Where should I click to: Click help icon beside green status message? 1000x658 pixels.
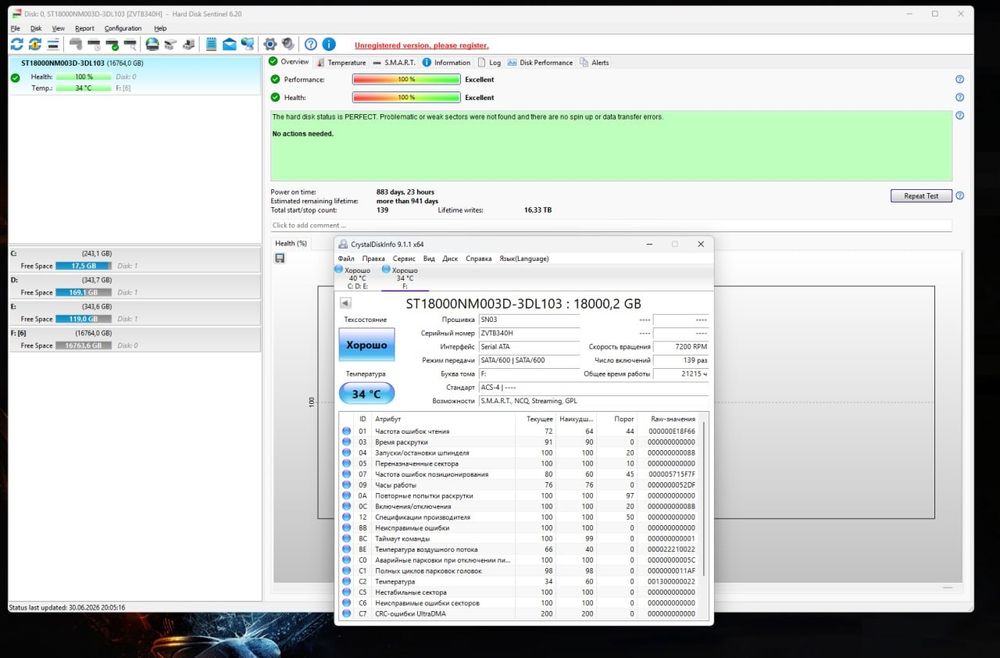pyautogui.click(x=960, y=116)
